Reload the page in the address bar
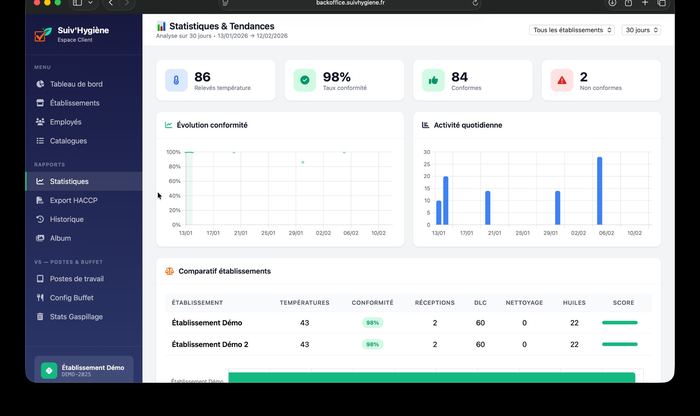 pyautogui.click(x=475, y=3)
